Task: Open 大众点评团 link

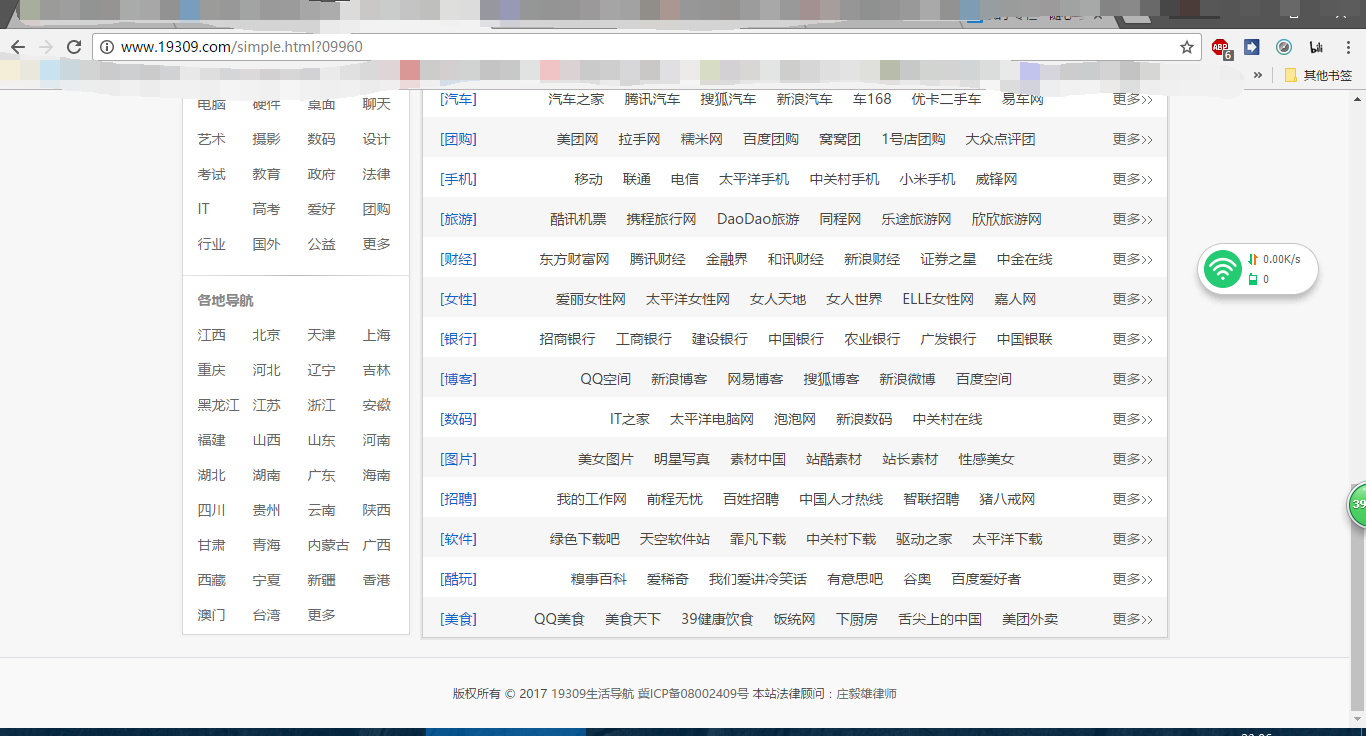Action: tap(1000, 139)
